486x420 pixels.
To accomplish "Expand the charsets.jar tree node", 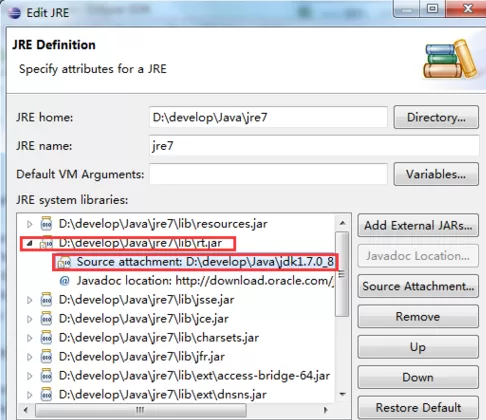I will click(30, 338).
